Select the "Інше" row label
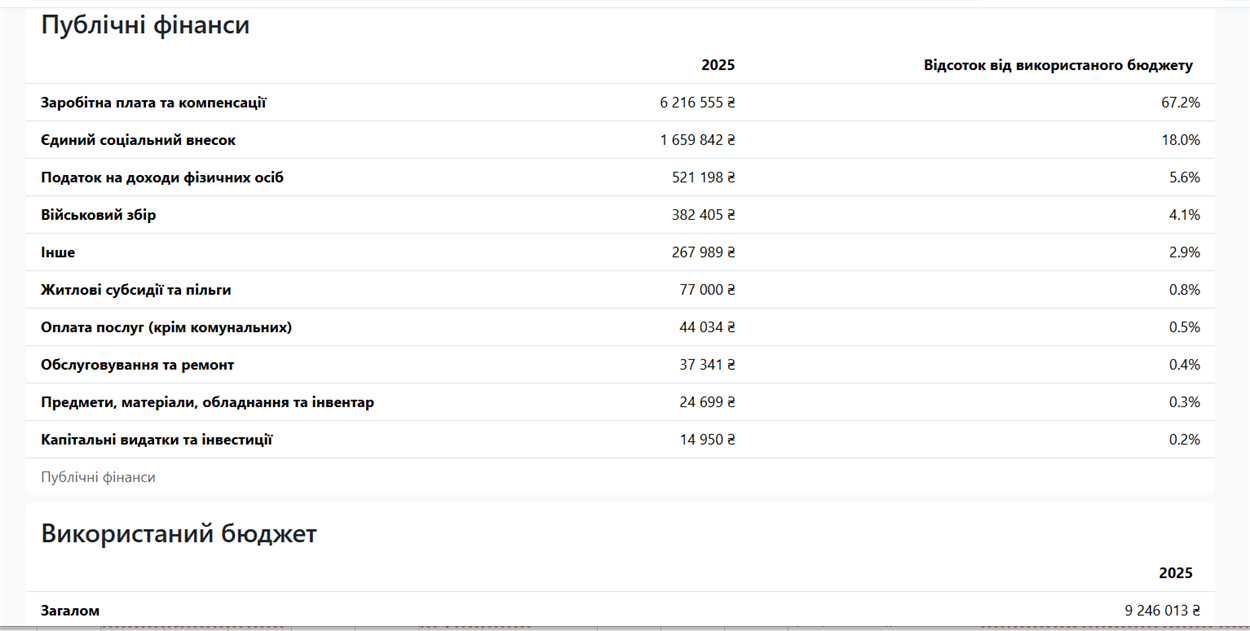This screenshot has height=631, width=1250. 58,252
